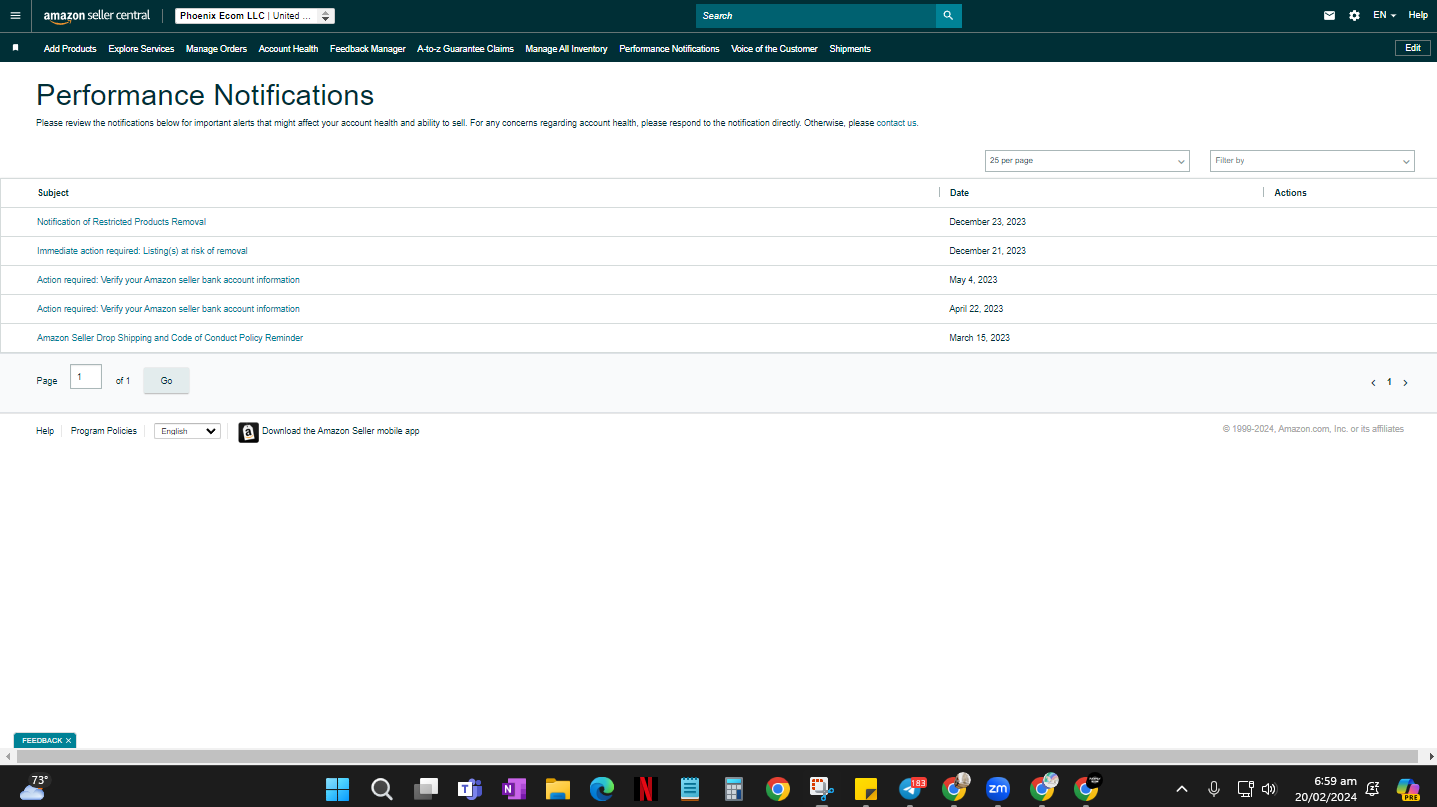Open Shipments from favorites bar
Screen dimensions: 1437x807
point(850,49)
